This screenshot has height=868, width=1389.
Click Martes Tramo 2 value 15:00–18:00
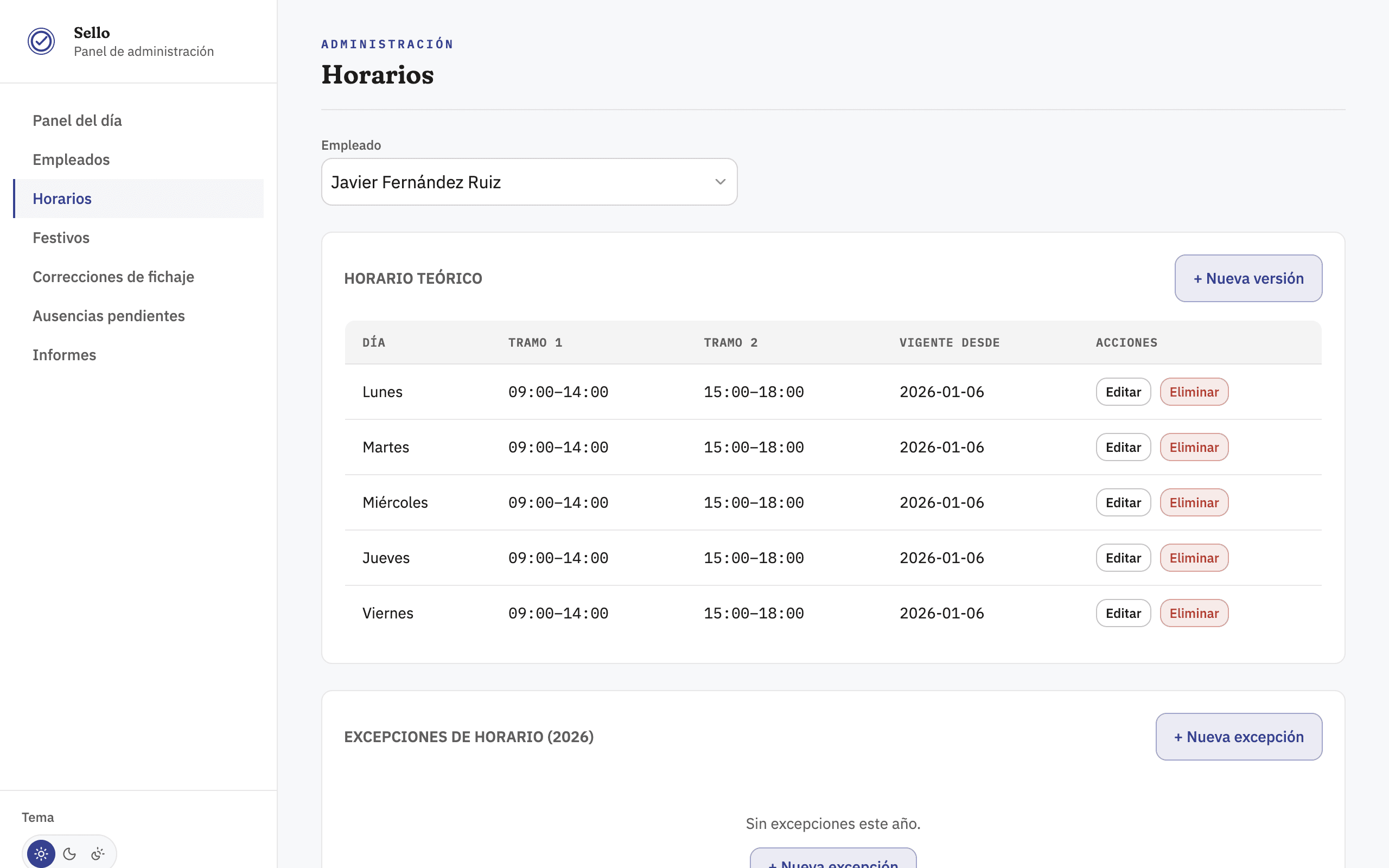pos(754,447)
